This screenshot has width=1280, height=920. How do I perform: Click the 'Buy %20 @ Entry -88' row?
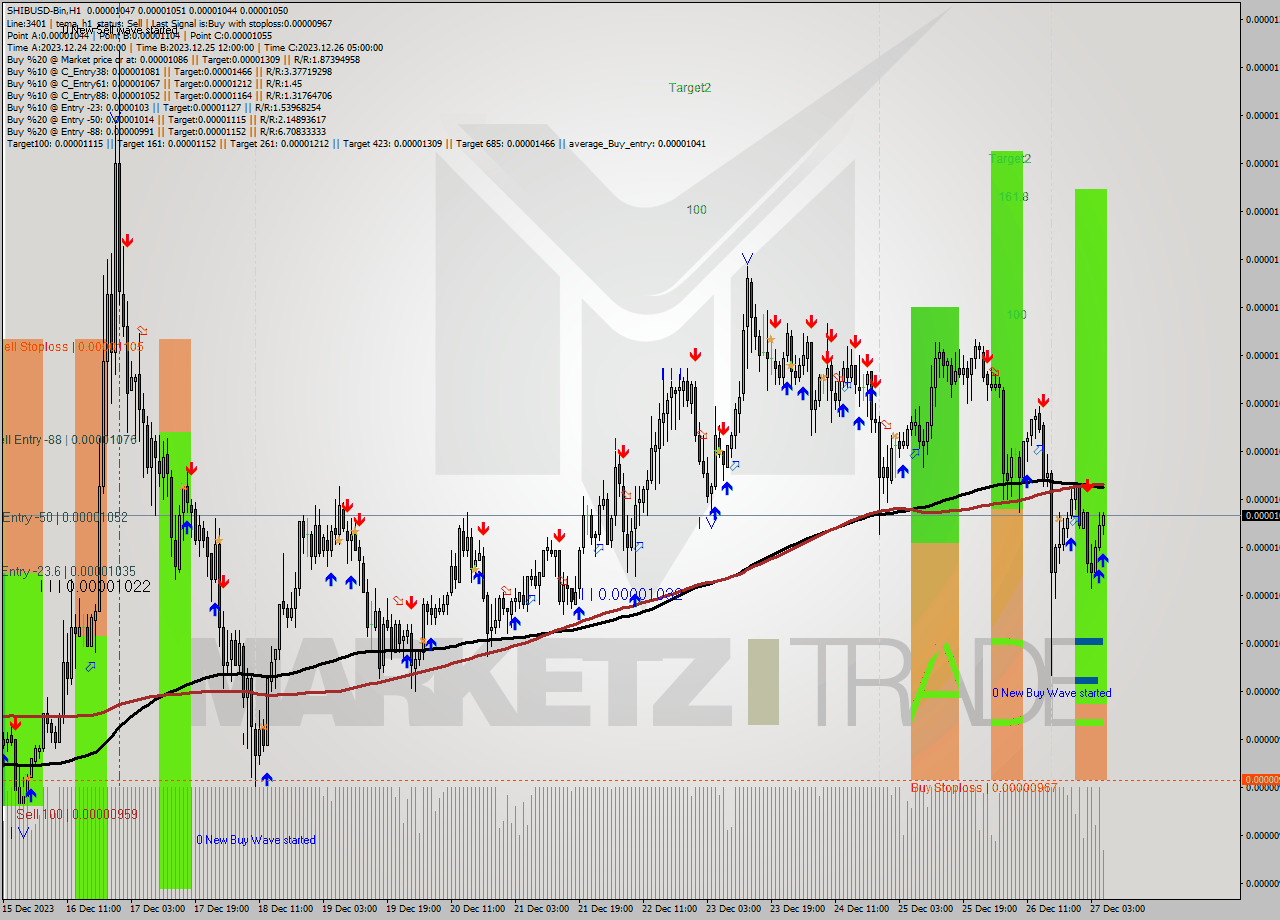point(166,131)
